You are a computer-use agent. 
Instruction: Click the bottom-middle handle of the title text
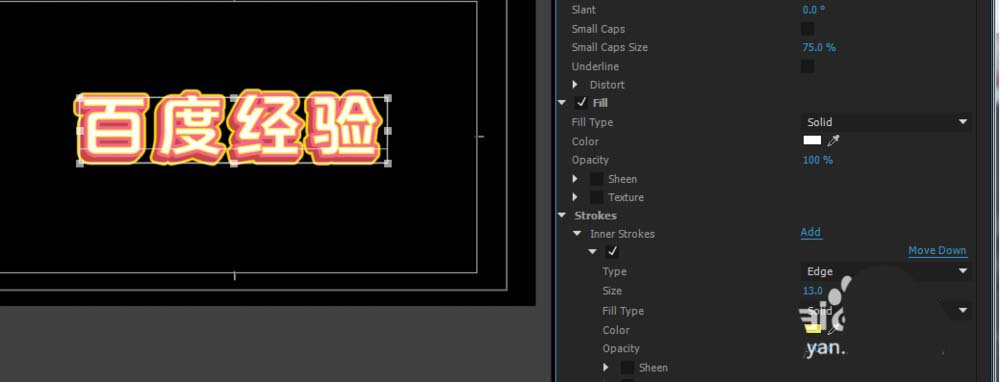tap(233, 163)
